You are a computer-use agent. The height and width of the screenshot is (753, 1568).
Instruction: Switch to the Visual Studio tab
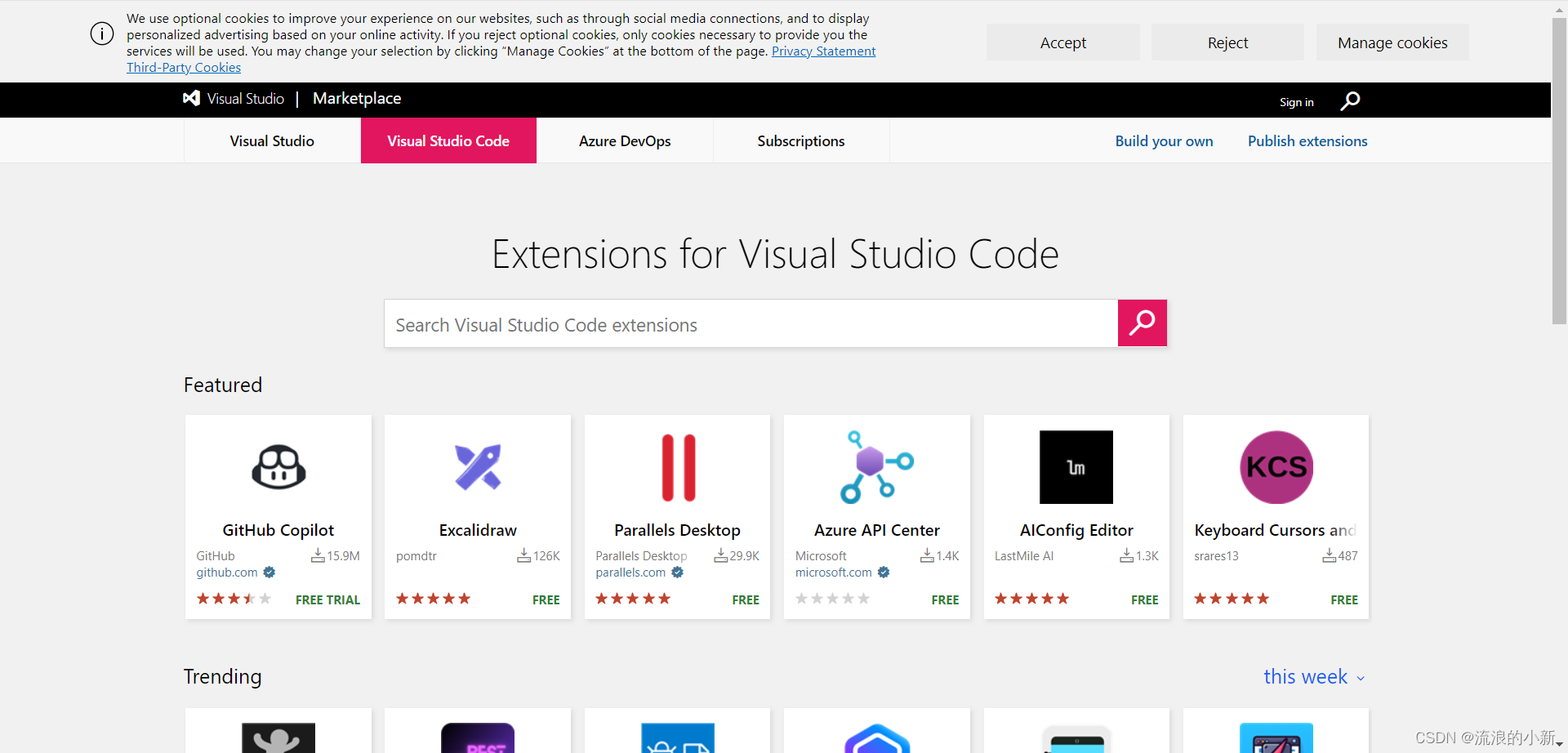point(272,140)
